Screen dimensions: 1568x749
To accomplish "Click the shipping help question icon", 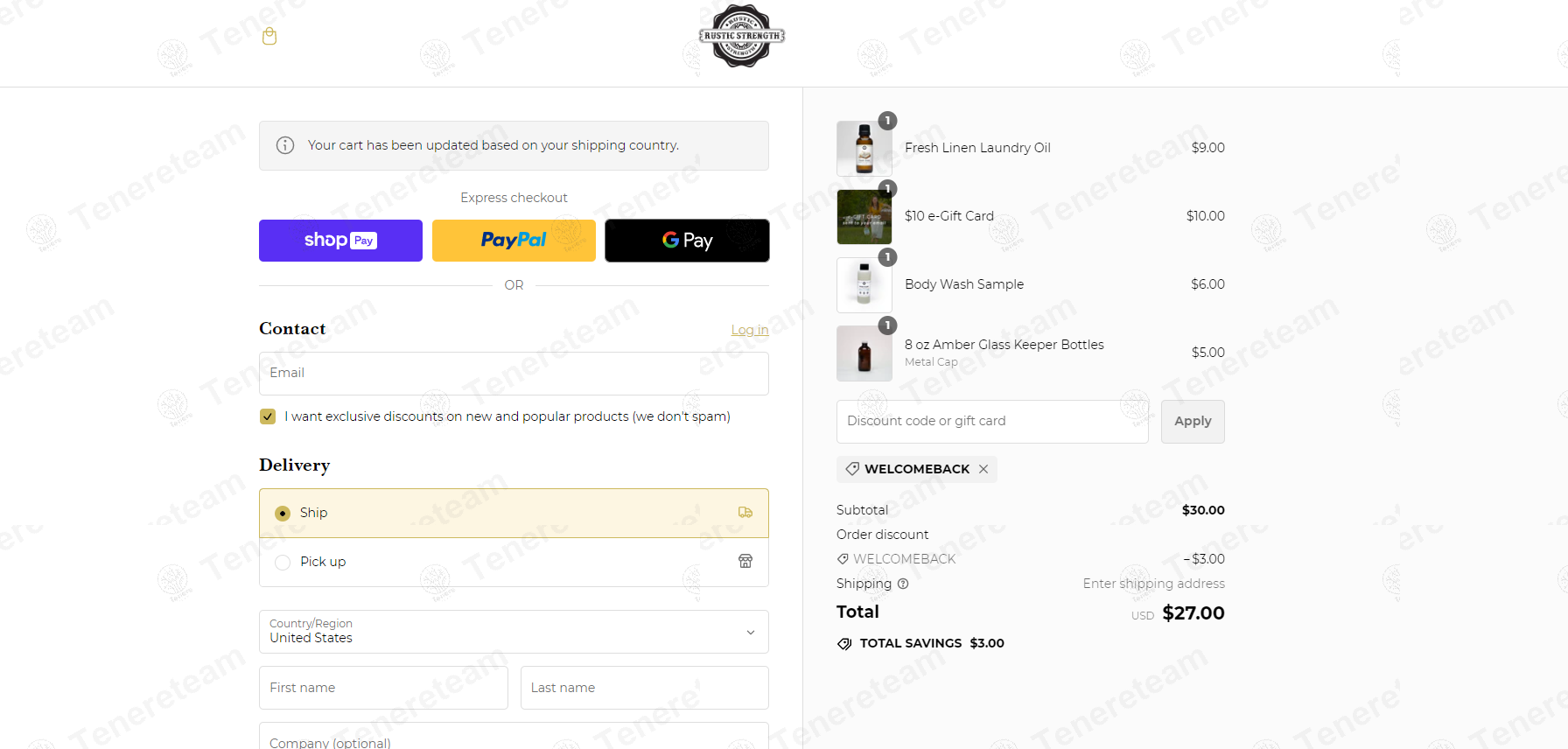I will coord(903,584).
